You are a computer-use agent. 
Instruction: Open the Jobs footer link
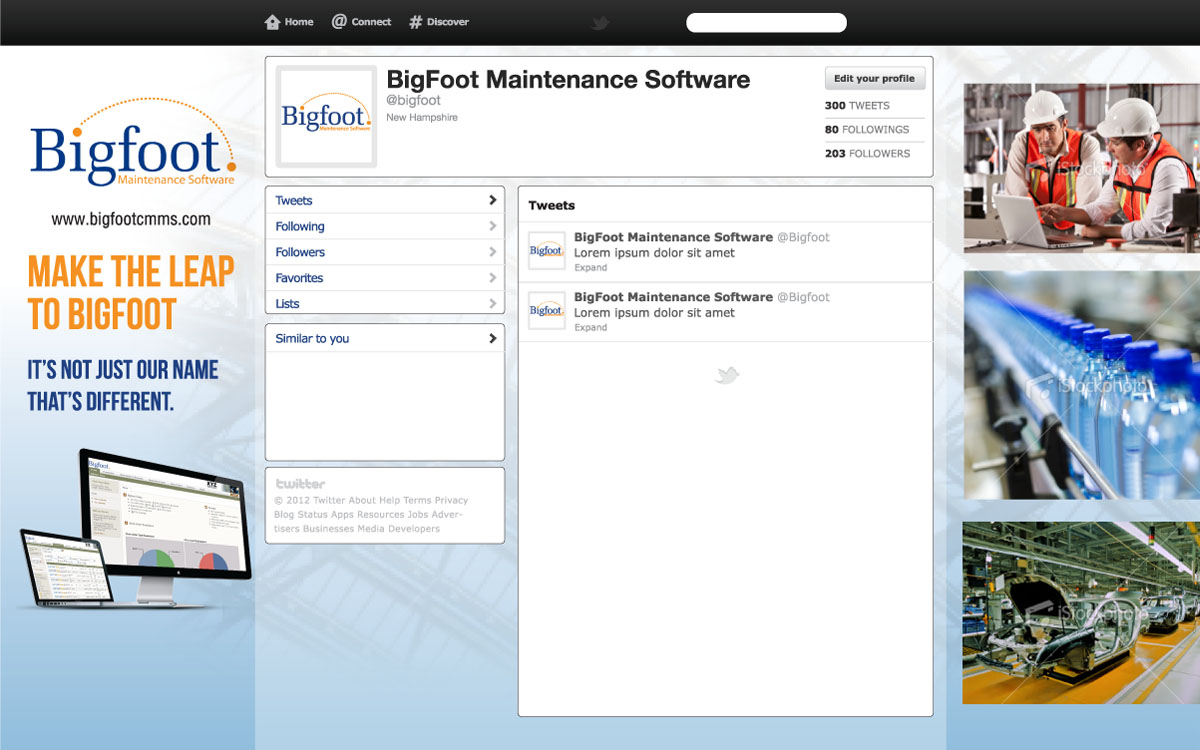[x=417, y=514]
